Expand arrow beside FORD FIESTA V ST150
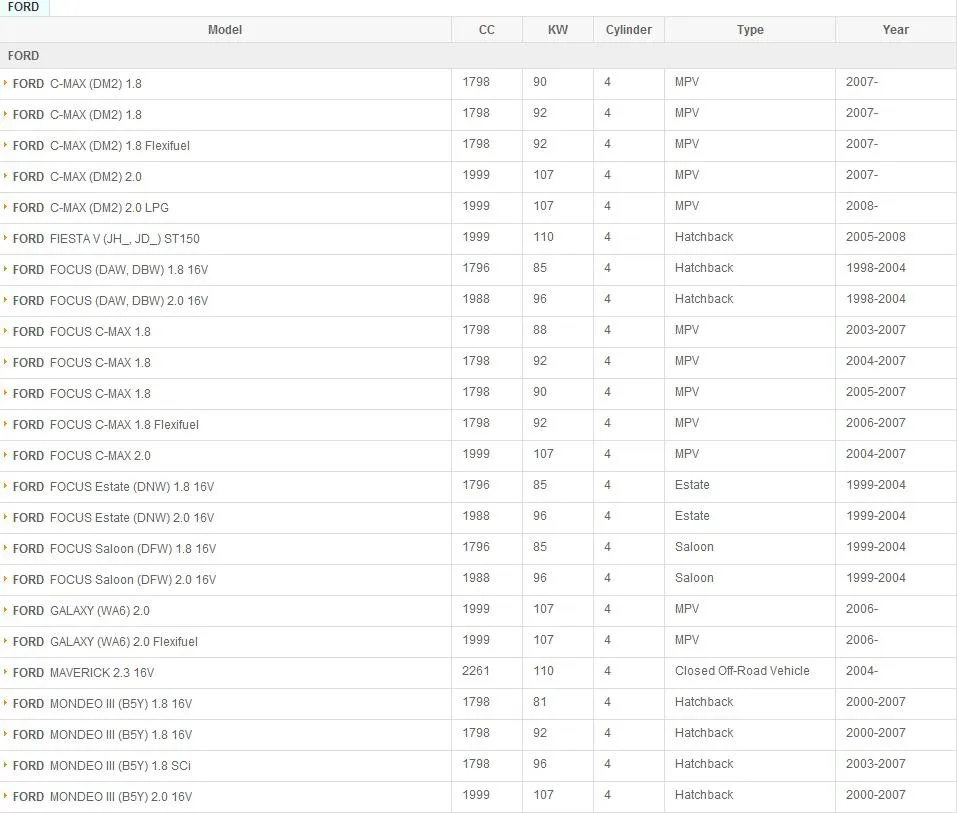 click(5, 238)
